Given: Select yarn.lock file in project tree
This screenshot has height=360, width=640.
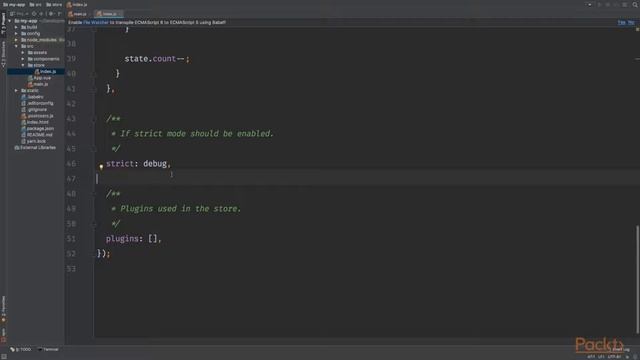Looking at the screenshot, I should click(33, 141).
